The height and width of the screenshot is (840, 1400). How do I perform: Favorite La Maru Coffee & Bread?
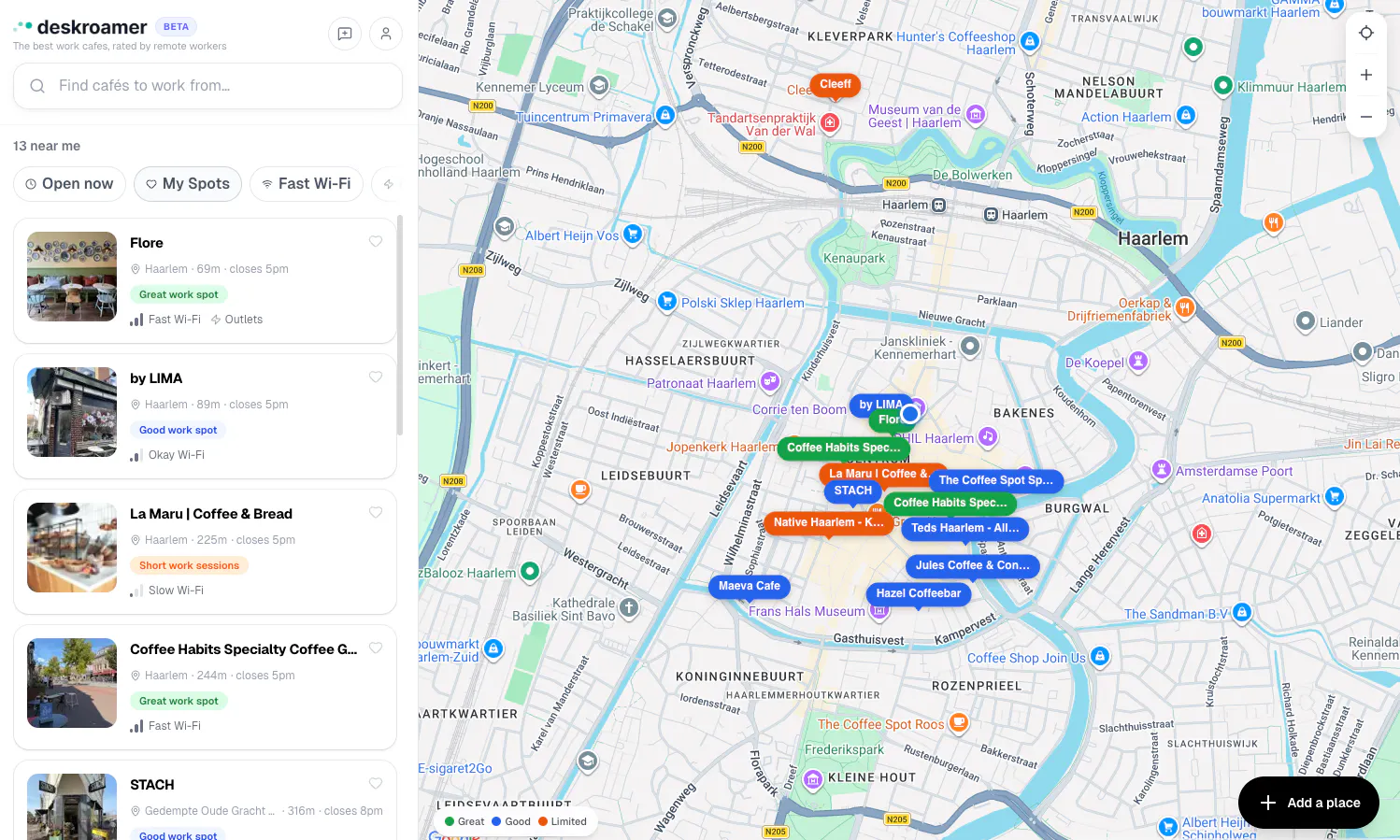376,513
